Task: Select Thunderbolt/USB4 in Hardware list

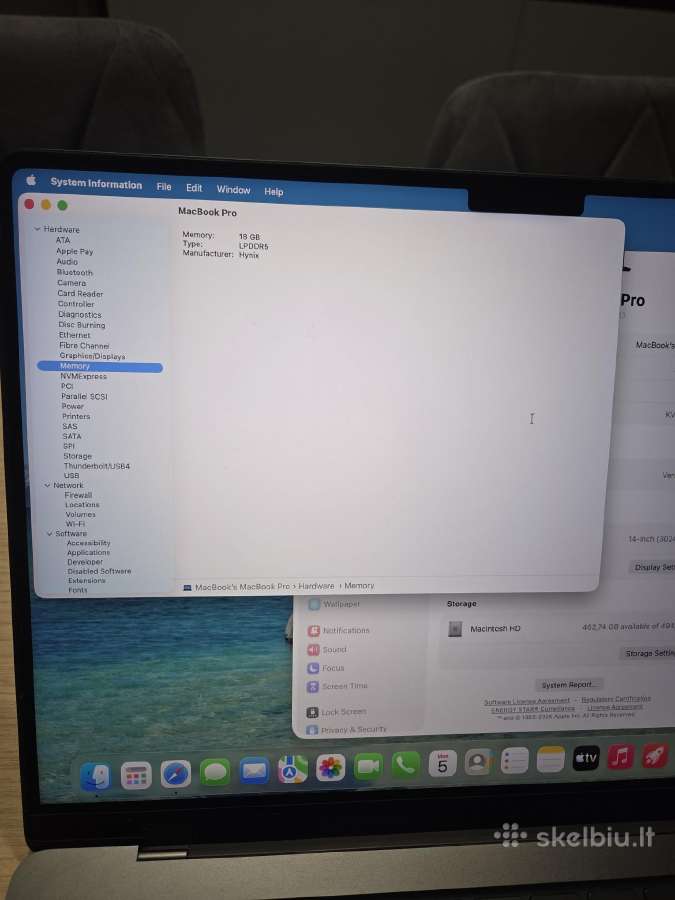Action: coord(97,466)
